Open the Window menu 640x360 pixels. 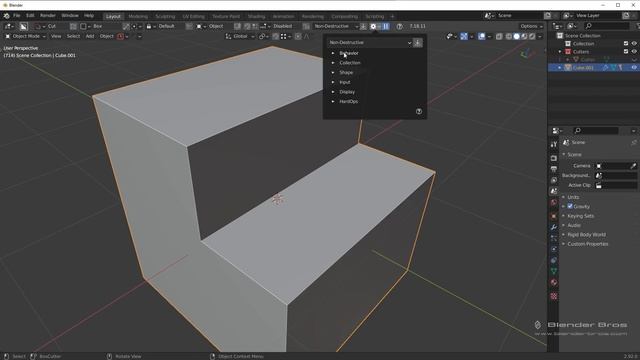tap(70, 16)
